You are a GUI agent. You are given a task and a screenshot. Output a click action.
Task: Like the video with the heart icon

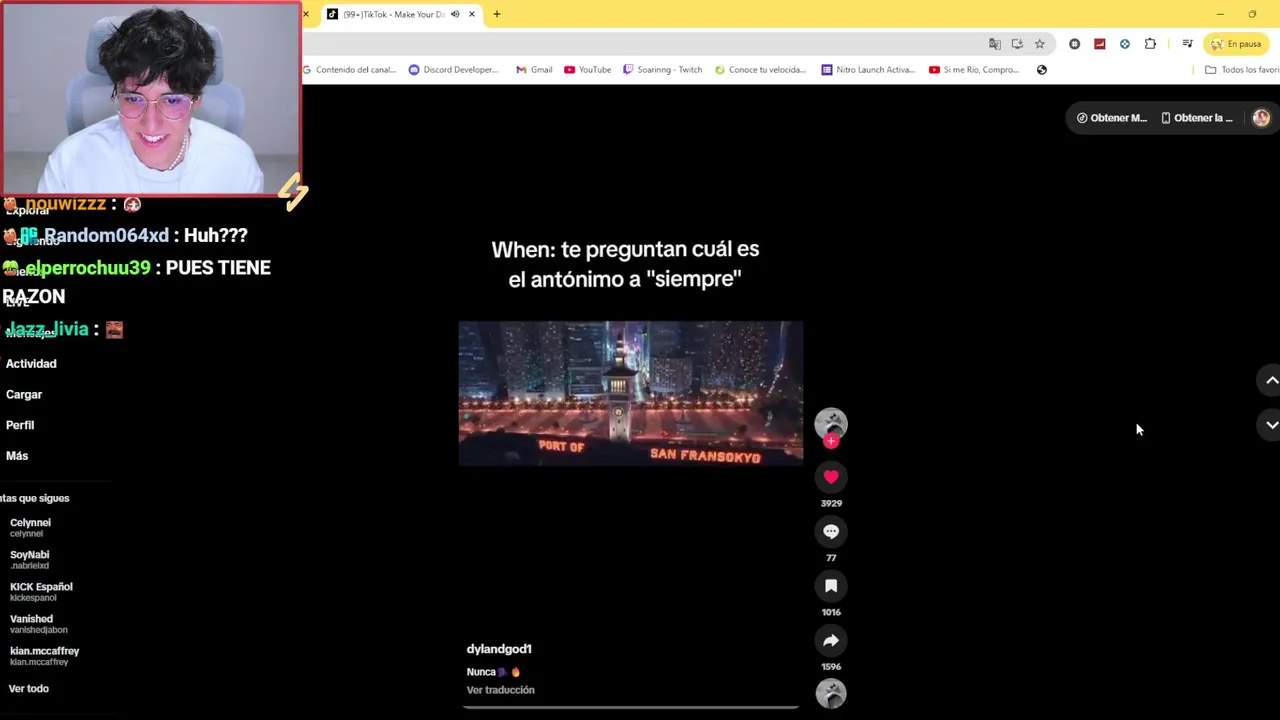coord(831,477)
